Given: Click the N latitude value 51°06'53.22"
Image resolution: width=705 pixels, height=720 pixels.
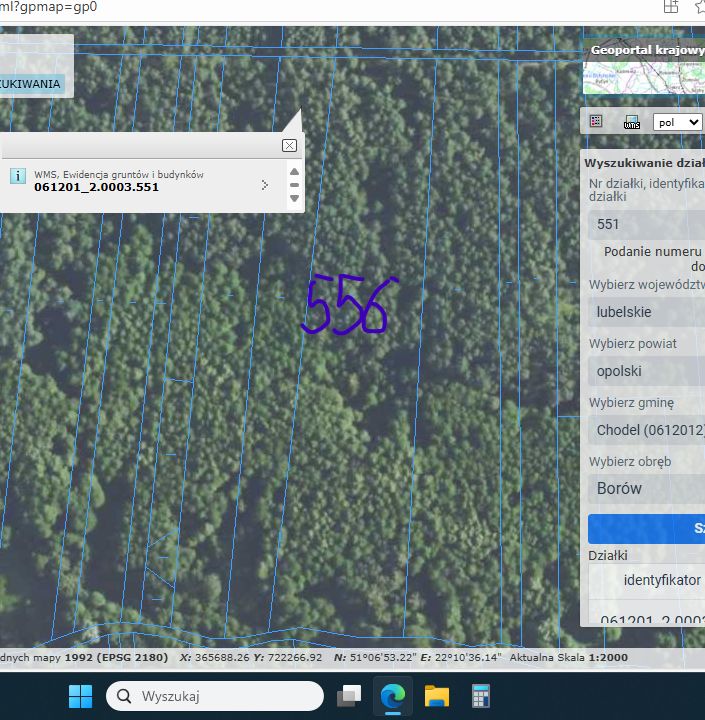Looking at the screenshot, I should coord(383,657).
